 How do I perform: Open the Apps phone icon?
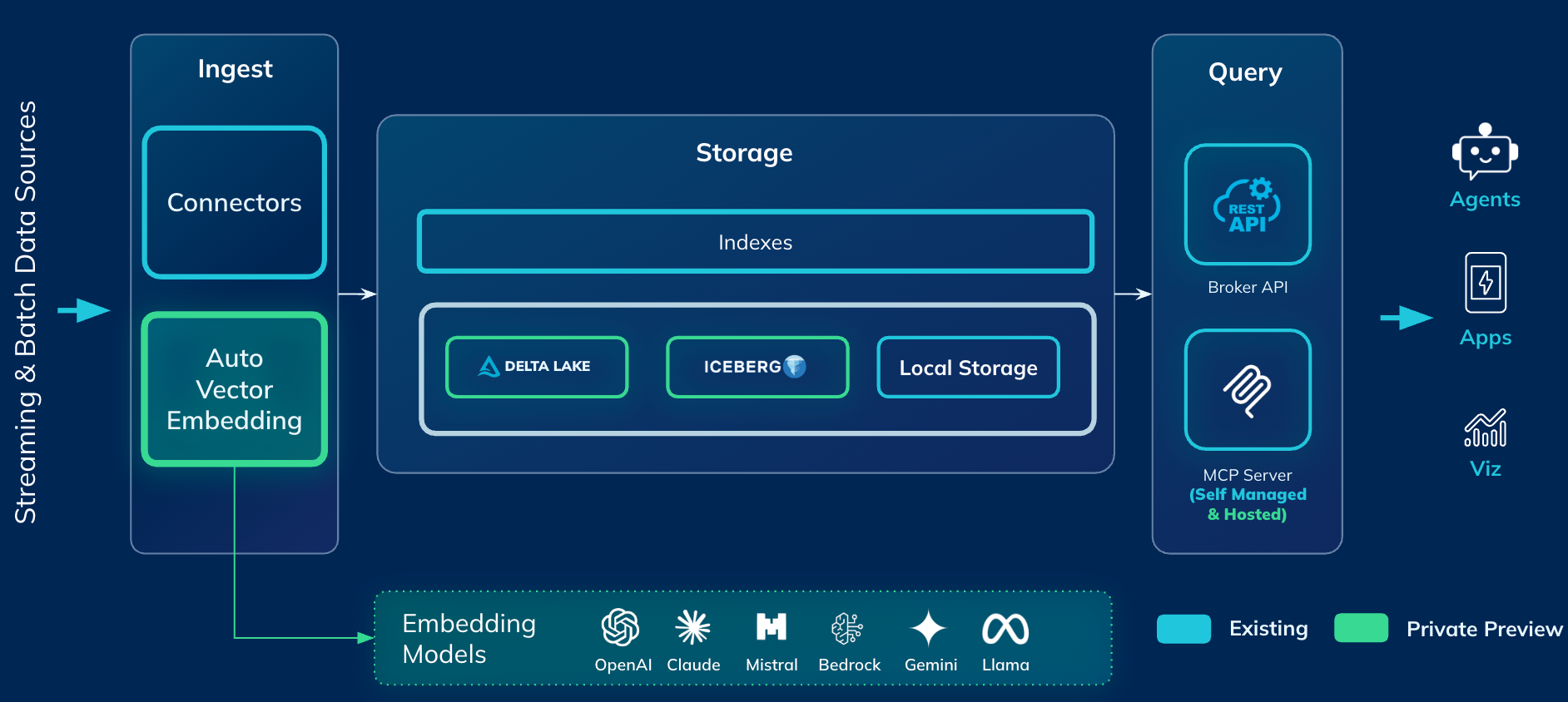(x=1486, y=283)
